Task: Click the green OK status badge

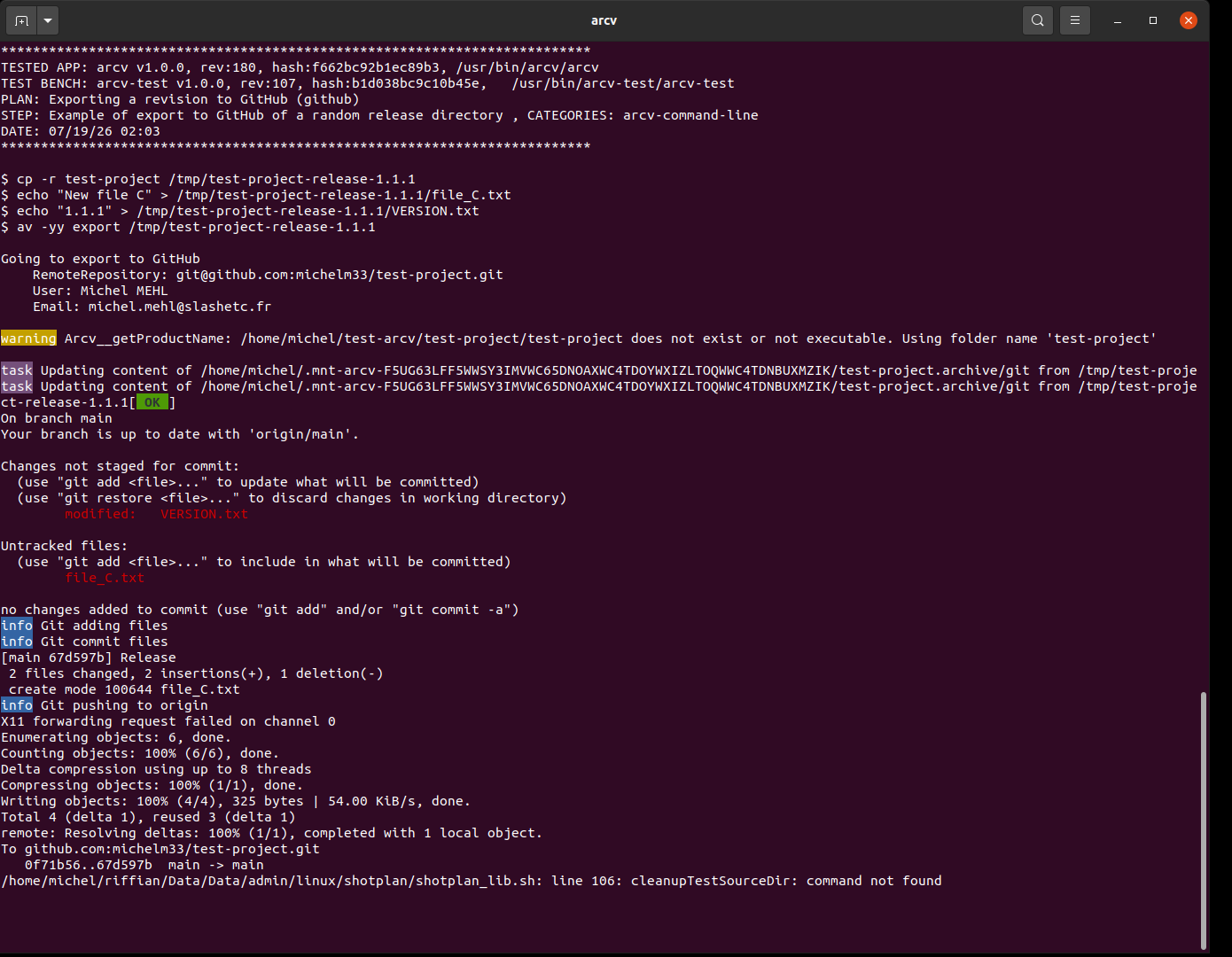Action: [x=152, y=402]
